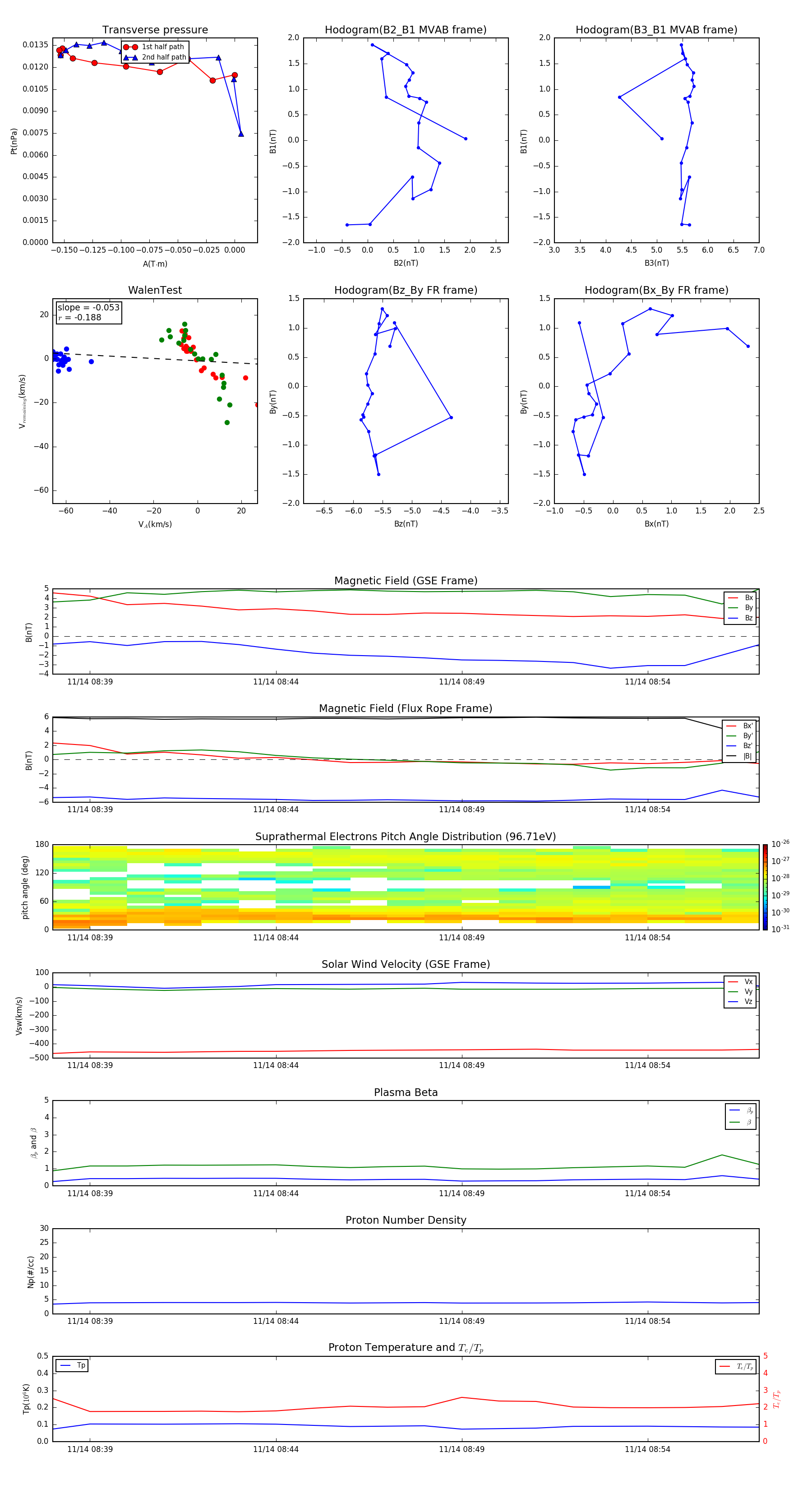Click the Suprathermal Electrons Pitch Angle Distribution title
The width and height of the screenshot is (812, 1489).
406,837
